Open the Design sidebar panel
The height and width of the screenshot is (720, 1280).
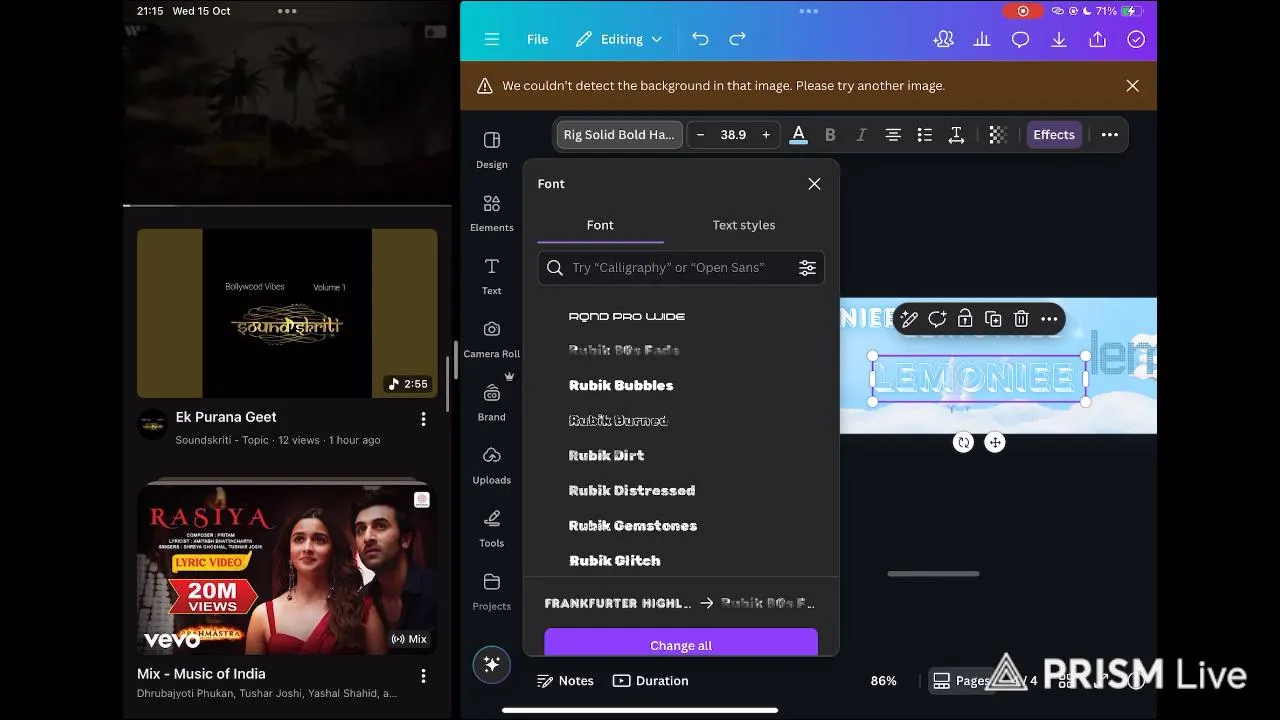tap(491, 149)
